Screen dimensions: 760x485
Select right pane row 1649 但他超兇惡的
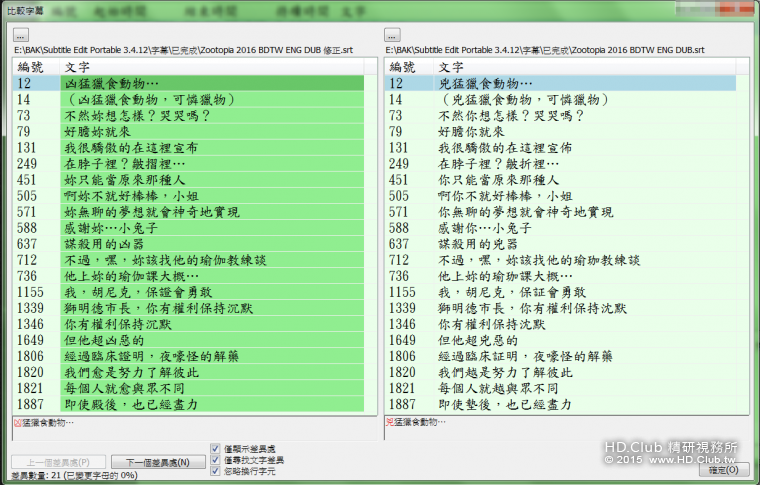tap(561, 340)
